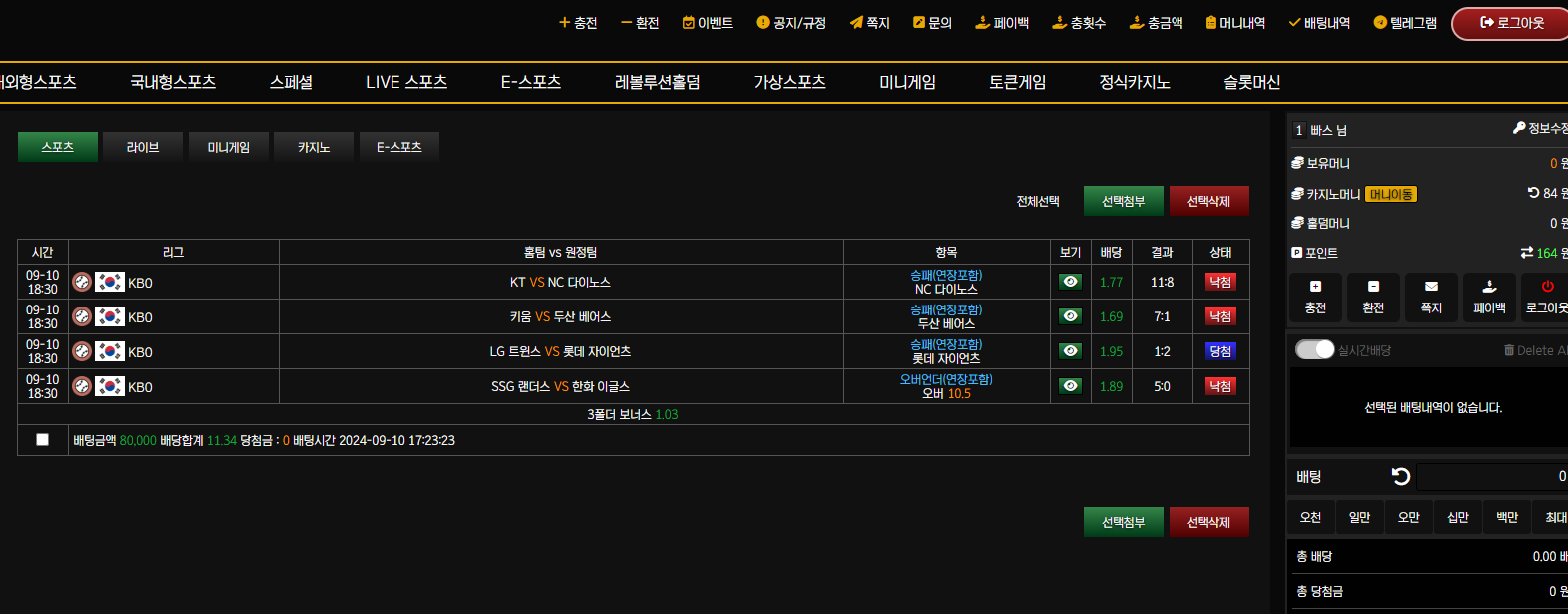Open 충전 in the top menu
The height and width of the screenshot is (614, 1568).
click(x=578, y=23)
